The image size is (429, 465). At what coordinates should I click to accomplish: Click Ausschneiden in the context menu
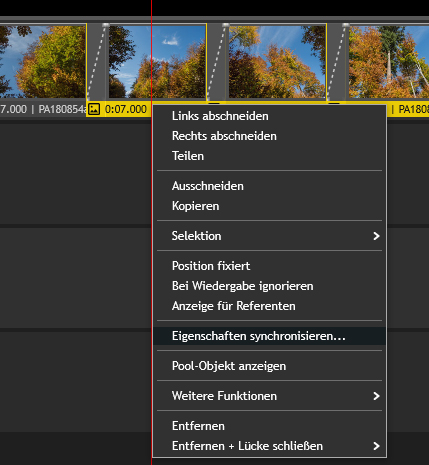point(269,186)
